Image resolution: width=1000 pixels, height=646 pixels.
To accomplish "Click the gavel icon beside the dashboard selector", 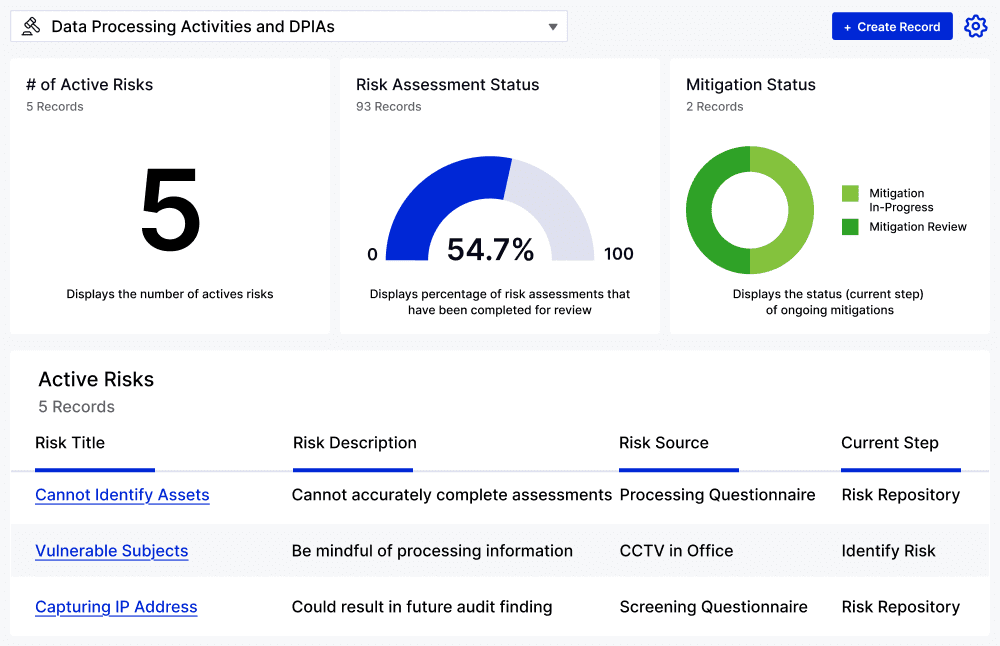I will [x=29, y=26].
